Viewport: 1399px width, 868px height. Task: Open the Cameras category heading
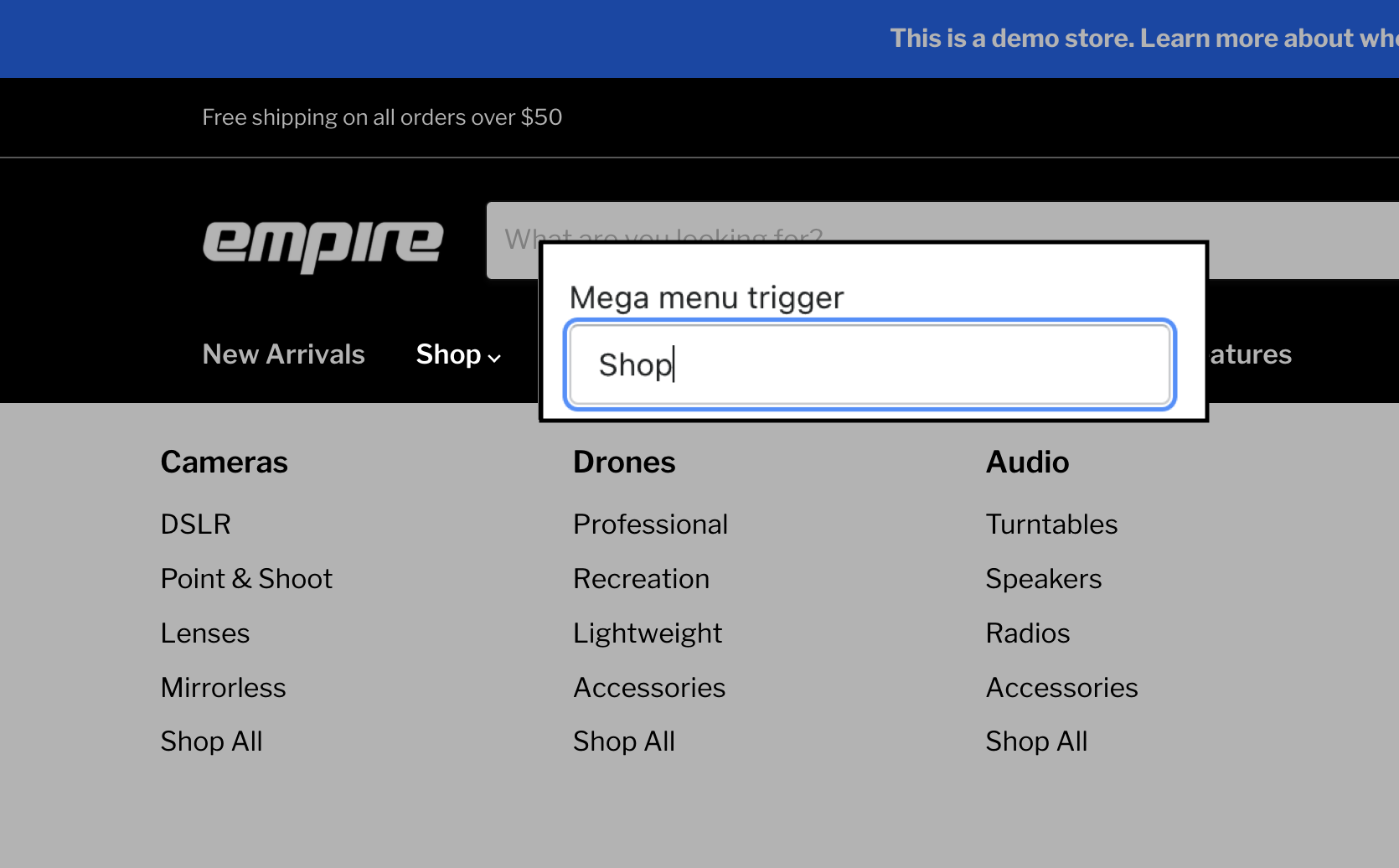pos(224,462)
